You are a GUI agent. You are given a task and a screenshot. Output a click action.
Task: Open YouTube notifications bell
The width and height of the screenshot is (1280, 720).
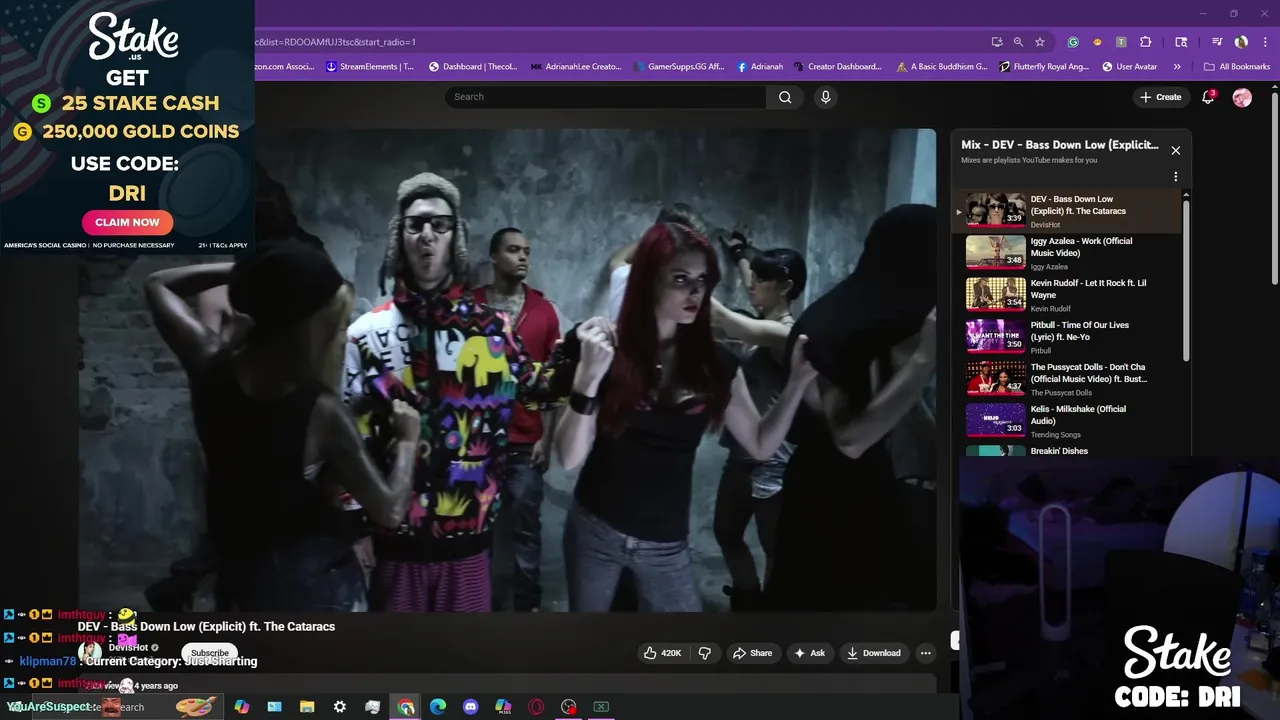click(x=1208, y=97)
